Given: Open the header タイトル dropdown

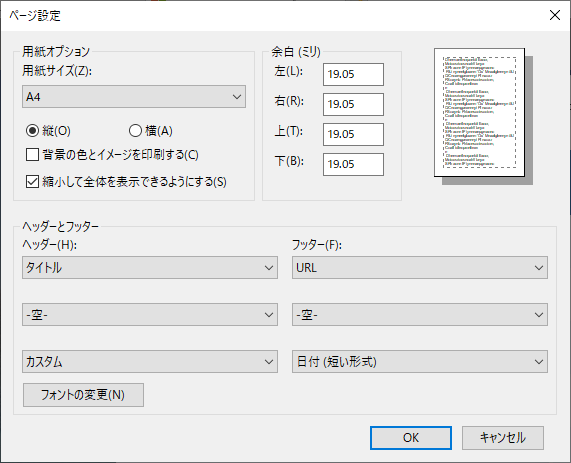Looking at the screenshot, I should click(x=150, y=268).
